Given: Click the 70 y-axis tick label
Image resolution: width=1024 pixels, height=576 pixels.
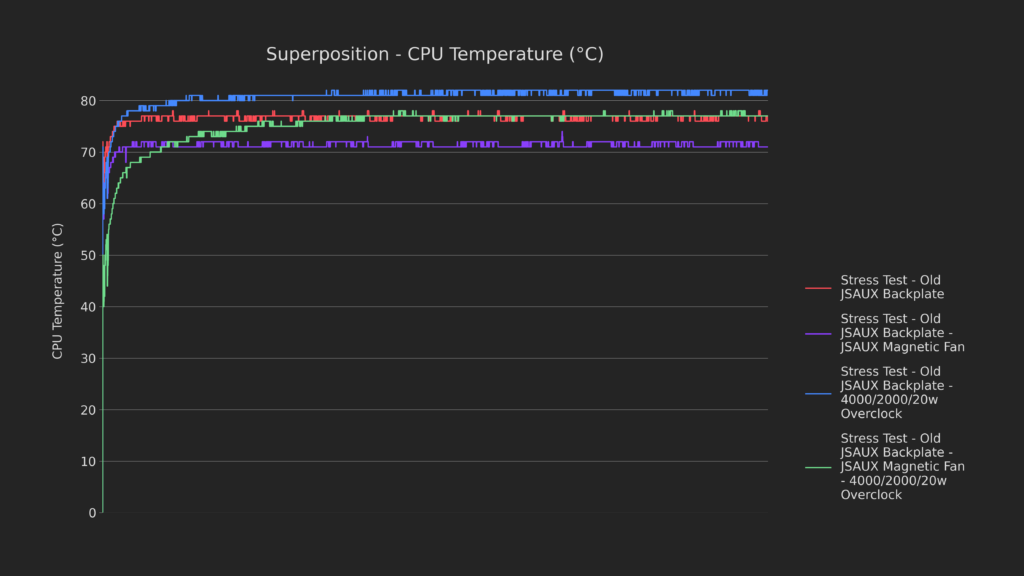Looking at the screenshot, I should [88, 153].
